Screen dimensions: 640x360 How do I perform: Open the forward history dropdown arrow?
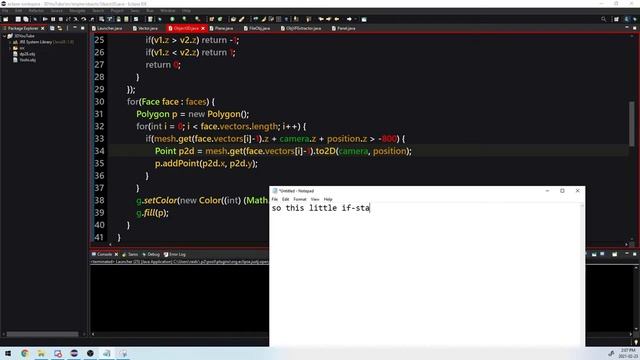pyautogui.click(x=356, y=19)
